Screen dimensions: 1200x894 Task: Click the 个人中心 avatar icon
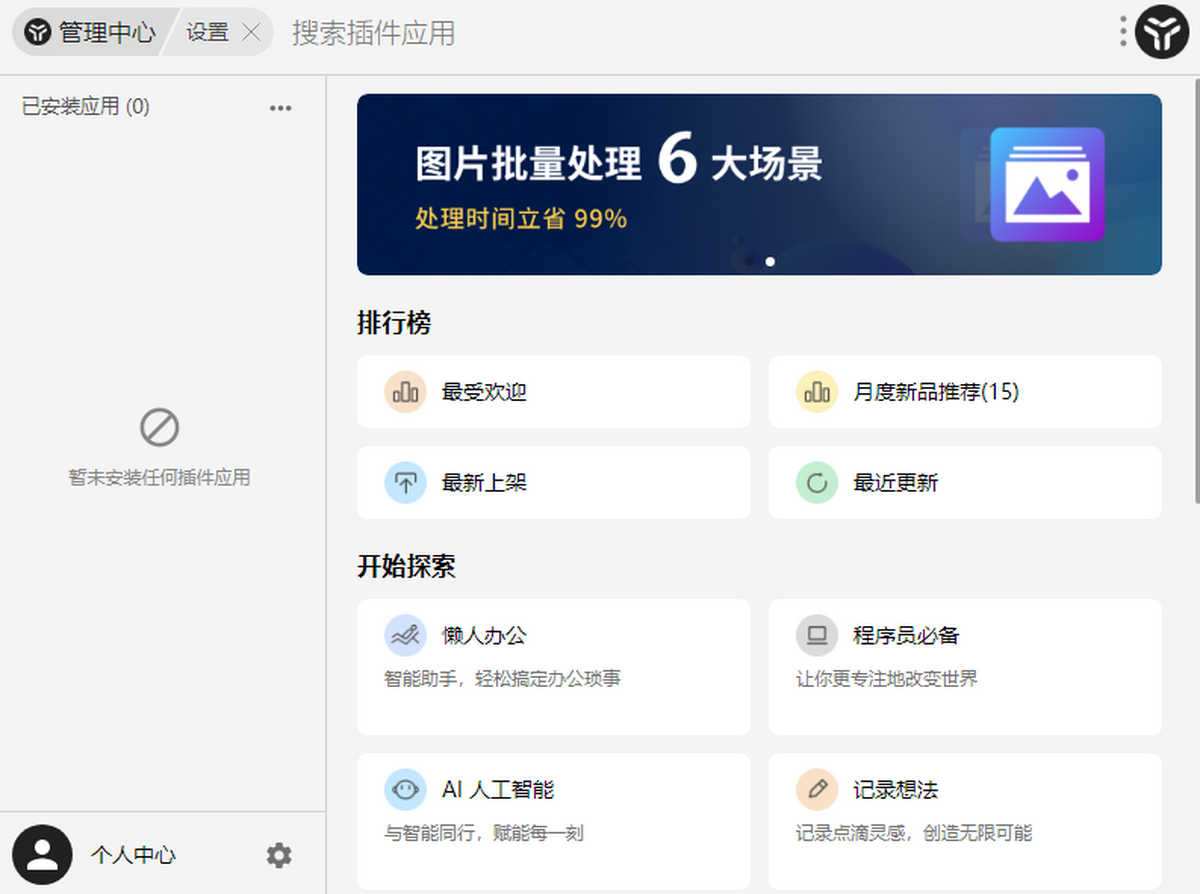42,855
